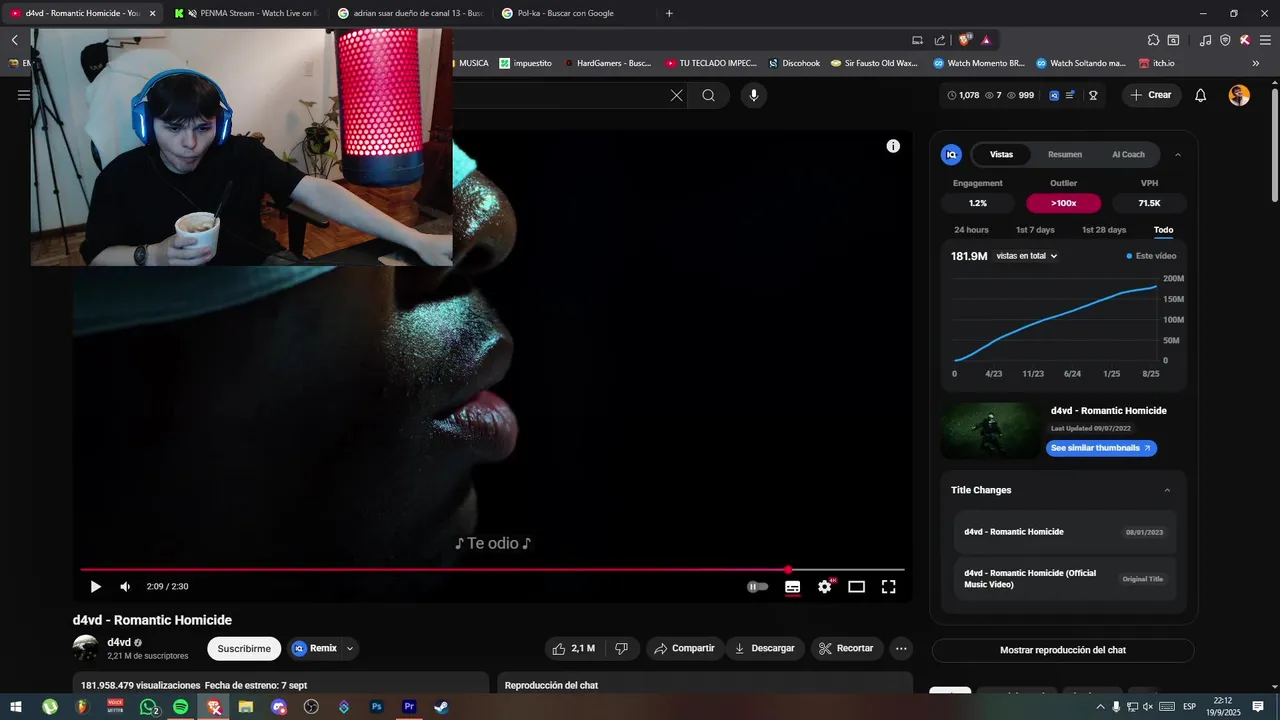Play the Romantic Homicide video
This screenshot has height=720, width=1280.
(95, 587)
